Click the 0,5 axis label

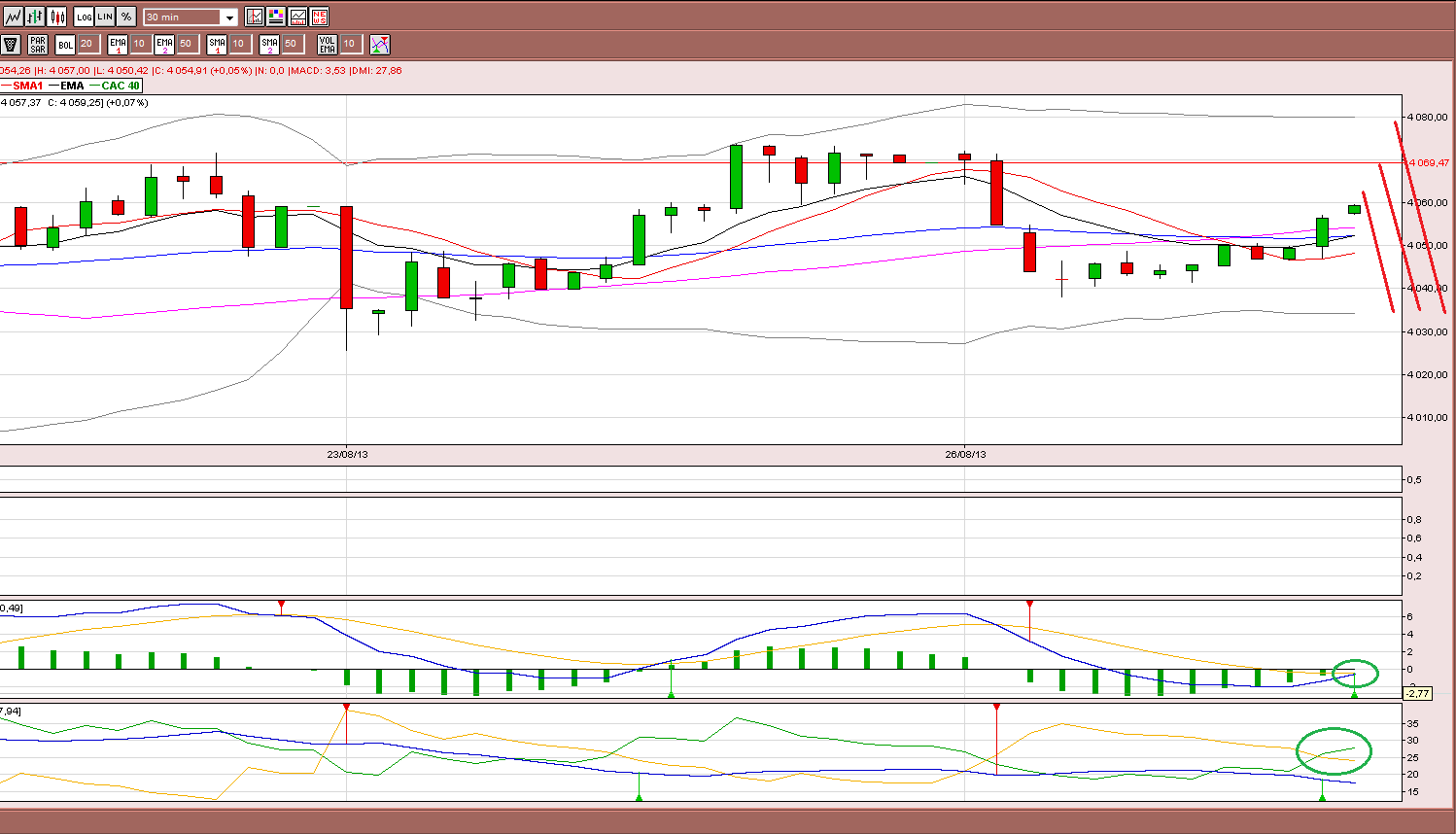coord(1415,479)
